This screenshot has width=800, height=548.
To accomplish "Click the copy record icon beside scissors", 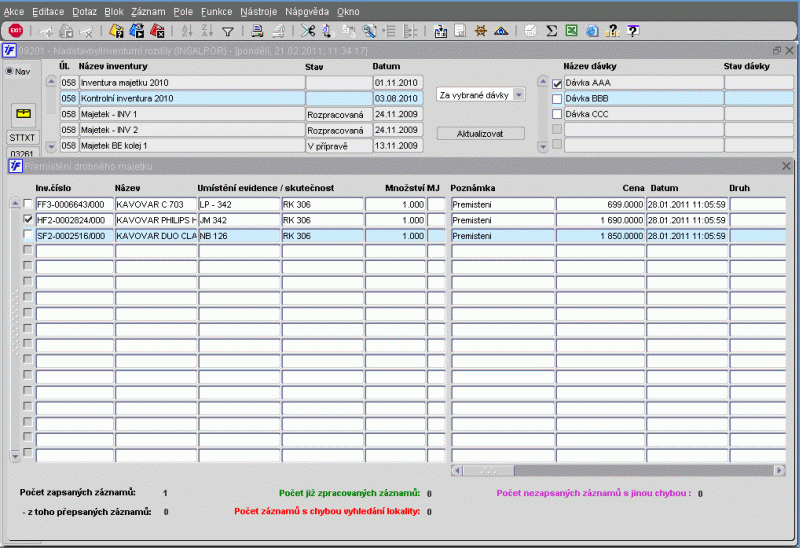I will 328,31.
